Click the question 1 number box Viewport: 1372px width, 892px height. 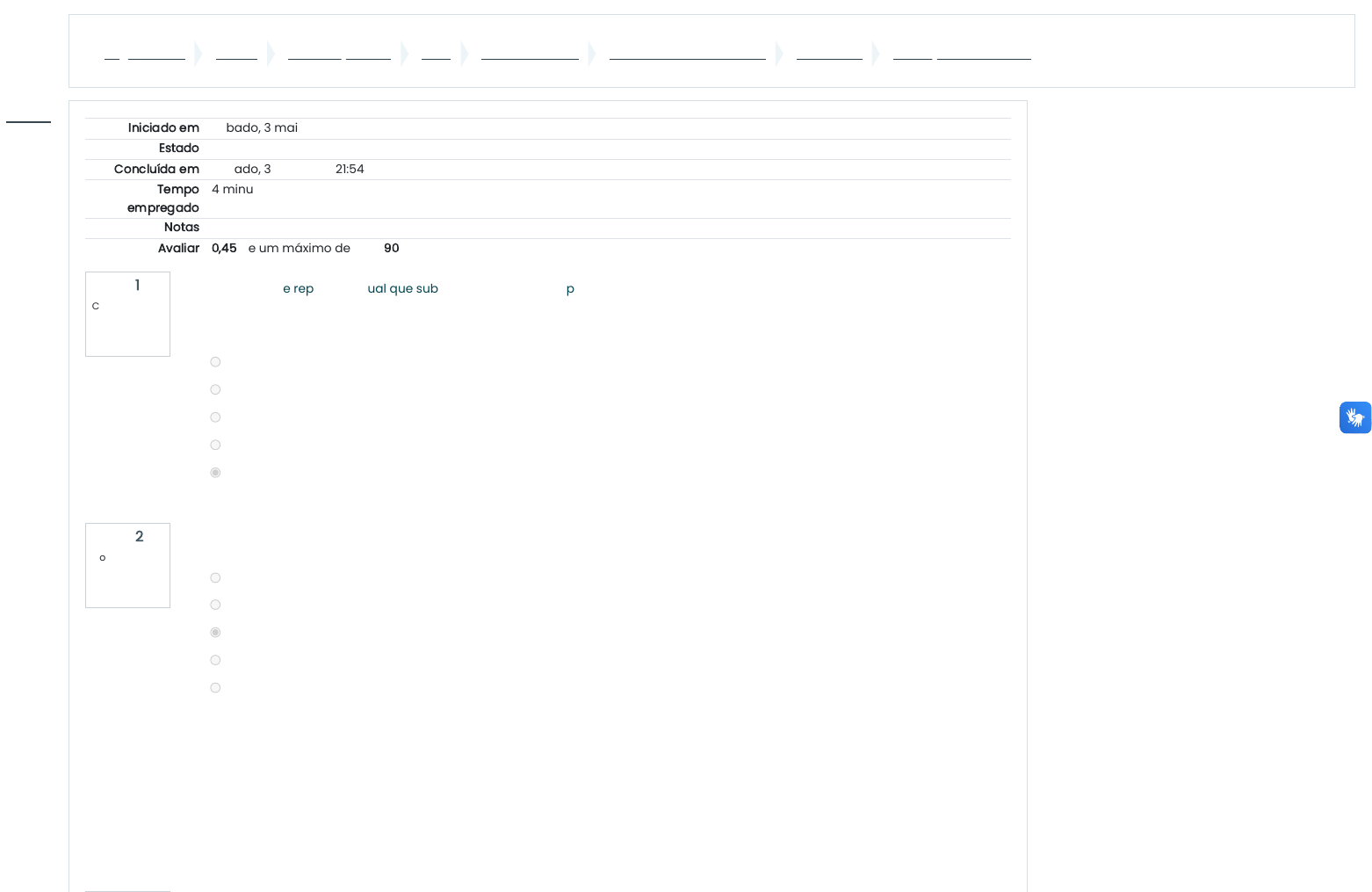point(127,314)
